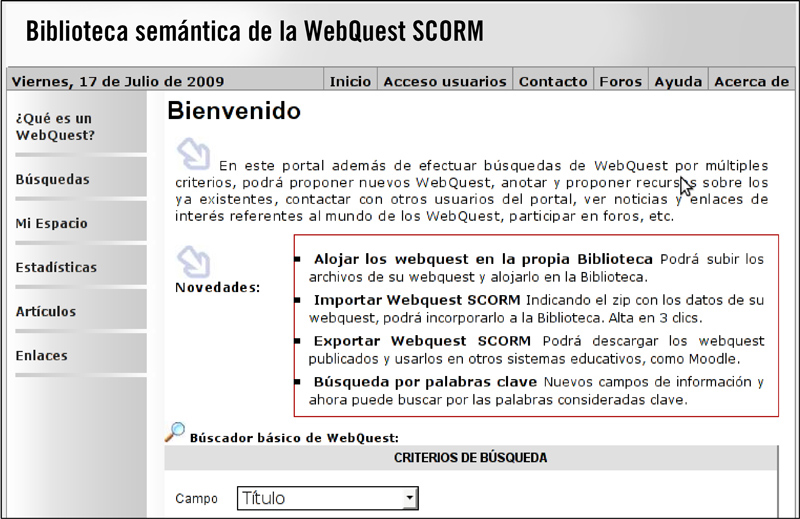This screenshot has width=800, height=519.
Task: Open the Contacto page
Action: [x=553, y=81]
